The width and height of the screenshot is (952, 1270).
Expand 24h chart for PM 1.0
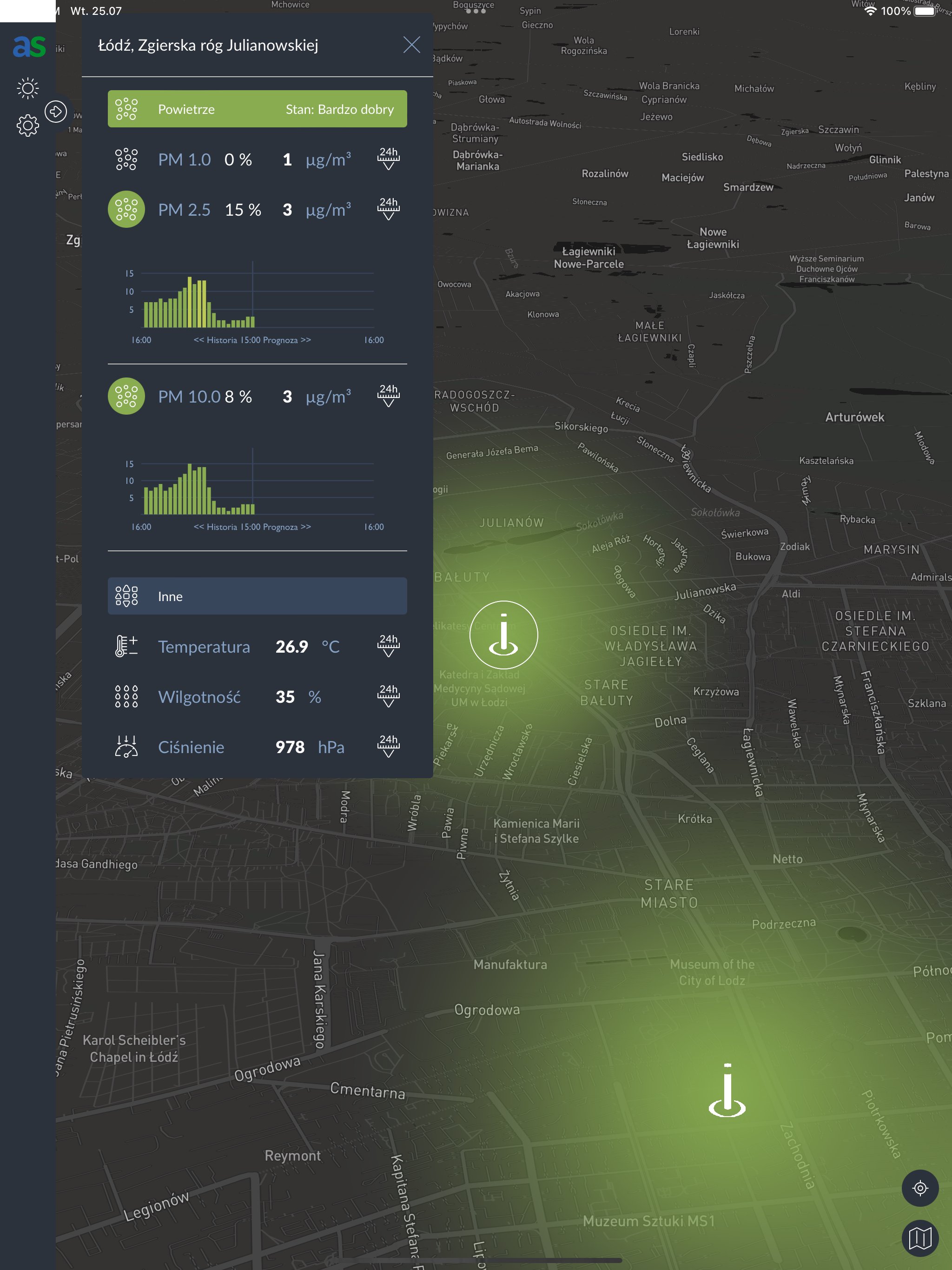point(388,159)
